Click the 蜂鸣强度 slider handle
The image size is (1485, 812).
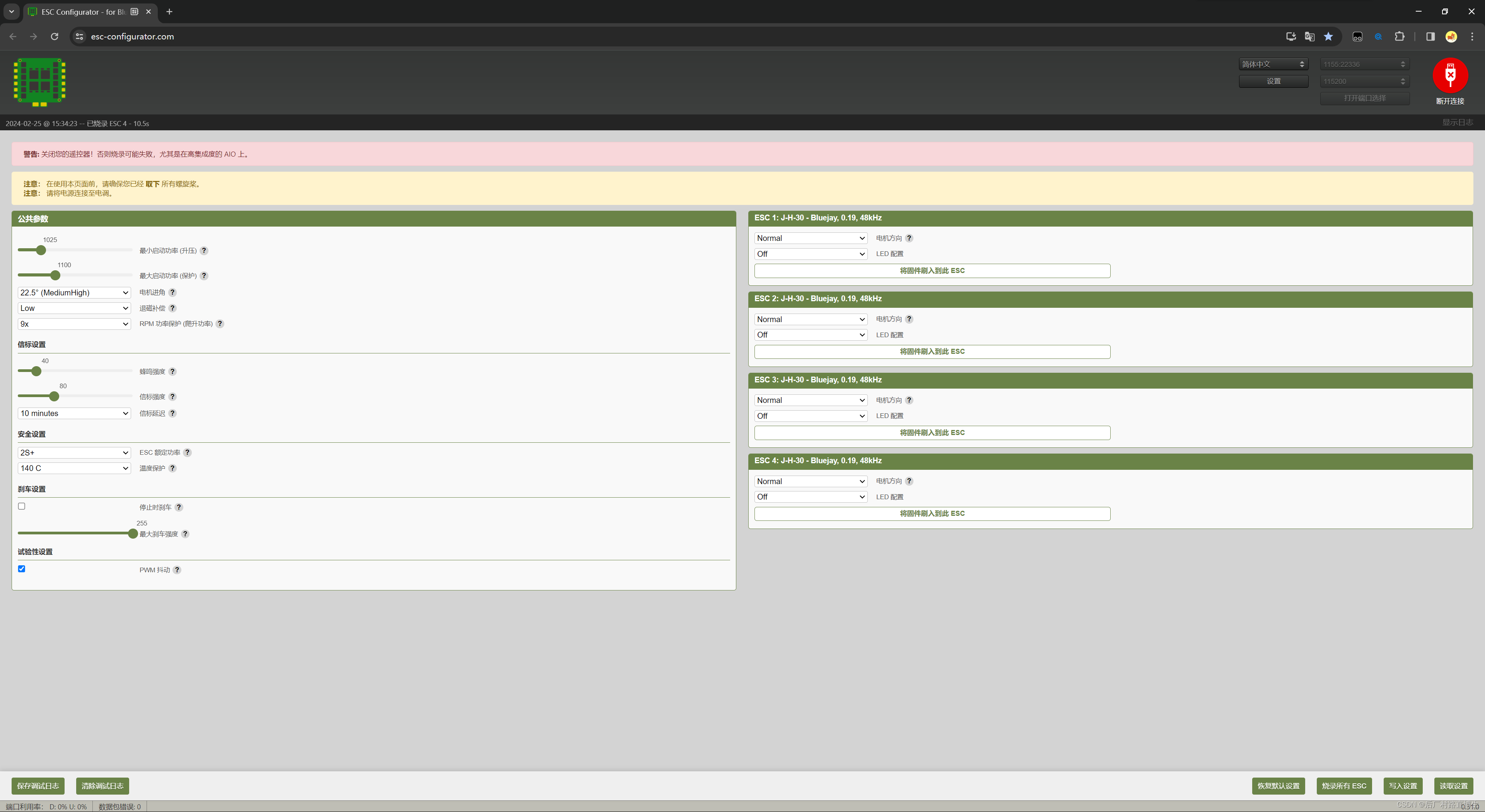tap(36, 371)
